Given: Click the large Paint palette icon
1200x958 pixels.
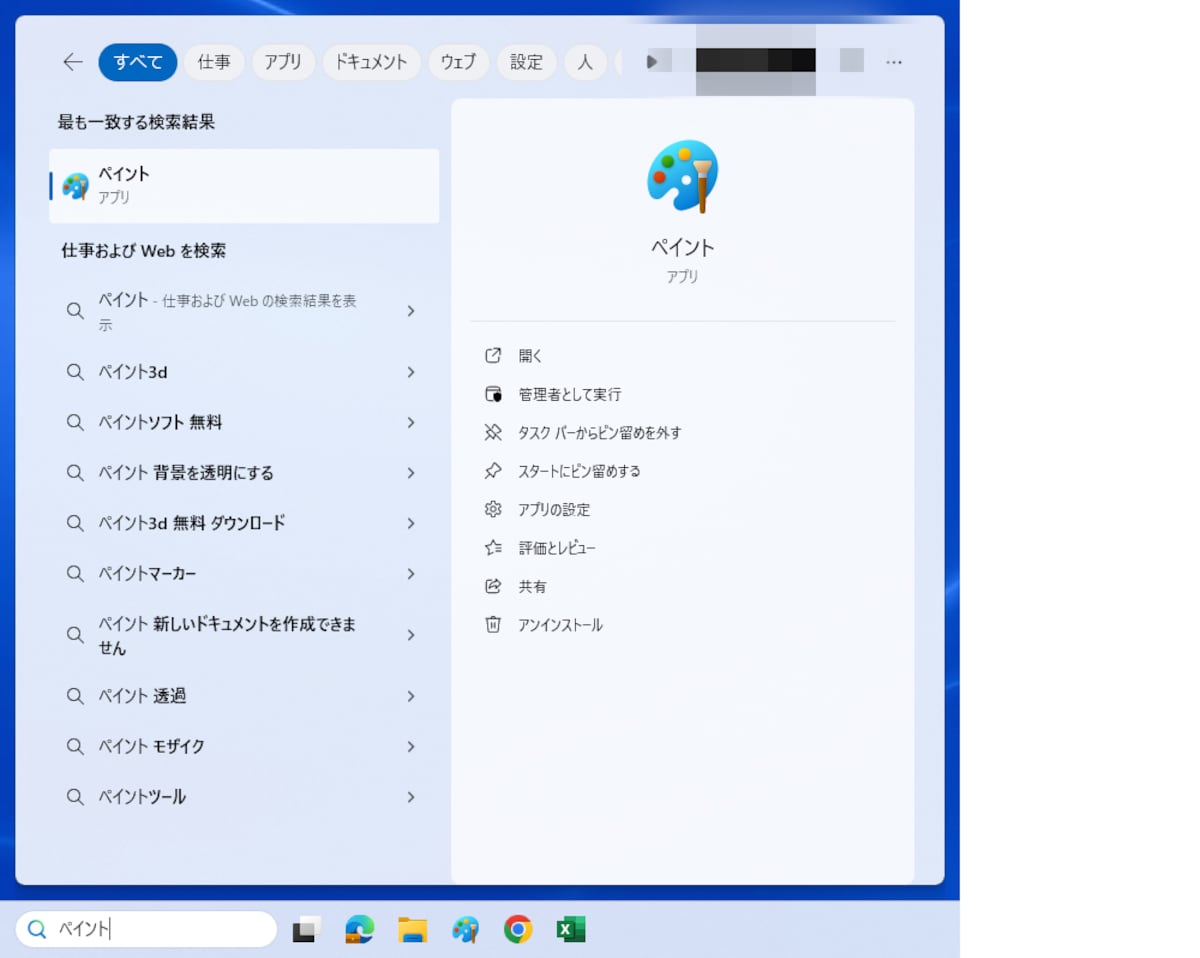Looking at the screenshot, I should point(682,176).
